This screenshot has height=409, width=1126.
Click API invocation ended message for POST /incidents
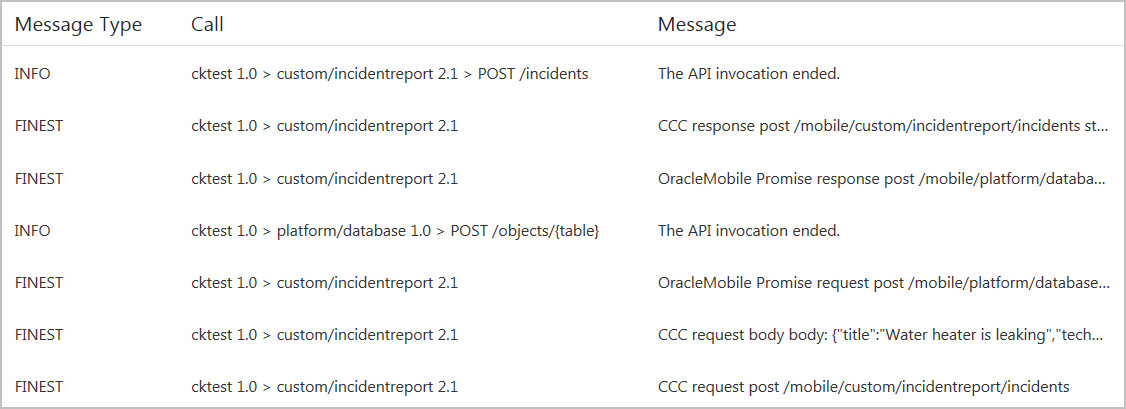click(x=748, y=73)
